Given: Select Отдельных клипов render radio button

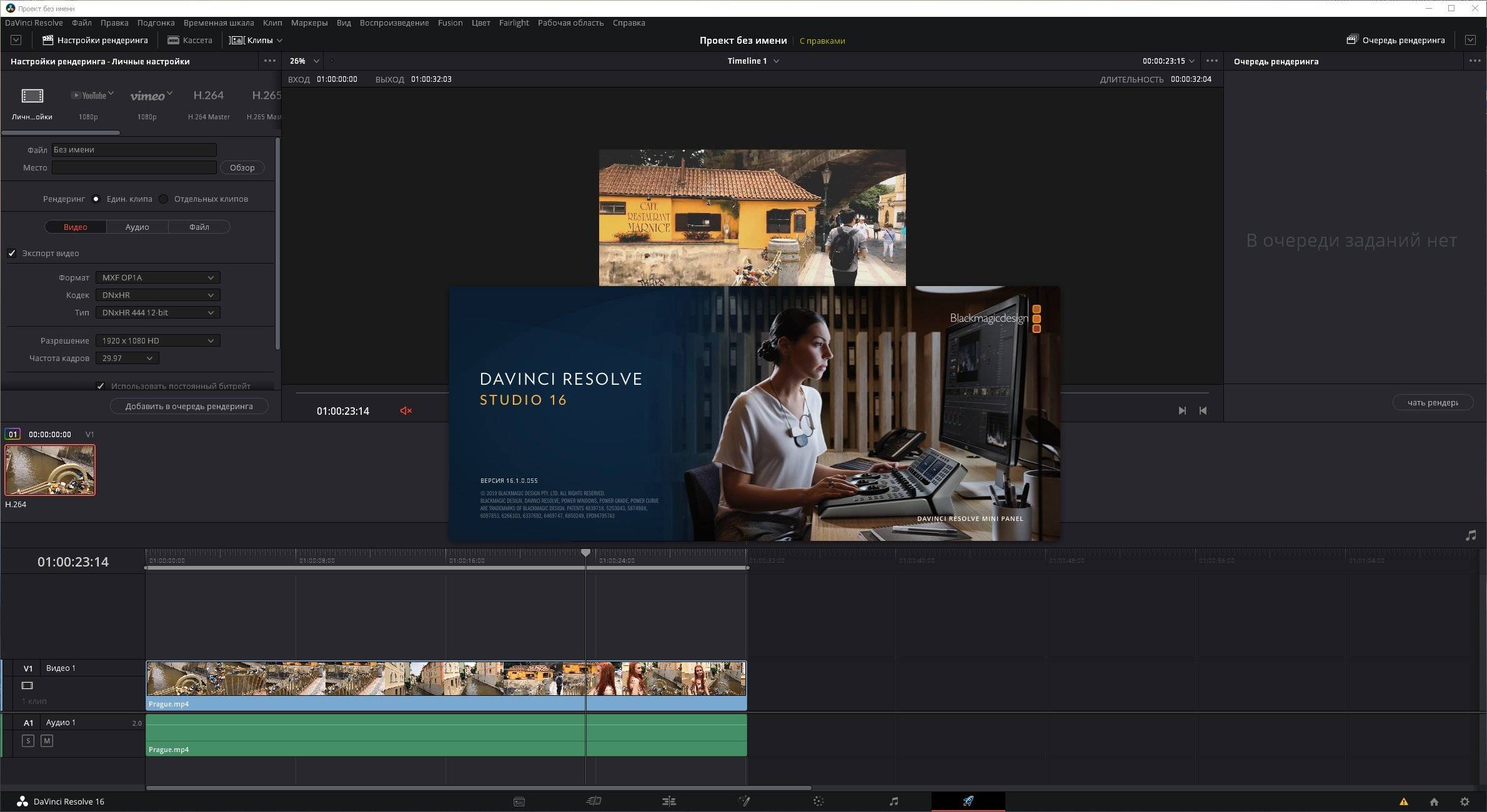Looking at the screenshot, I should (163, 199).
